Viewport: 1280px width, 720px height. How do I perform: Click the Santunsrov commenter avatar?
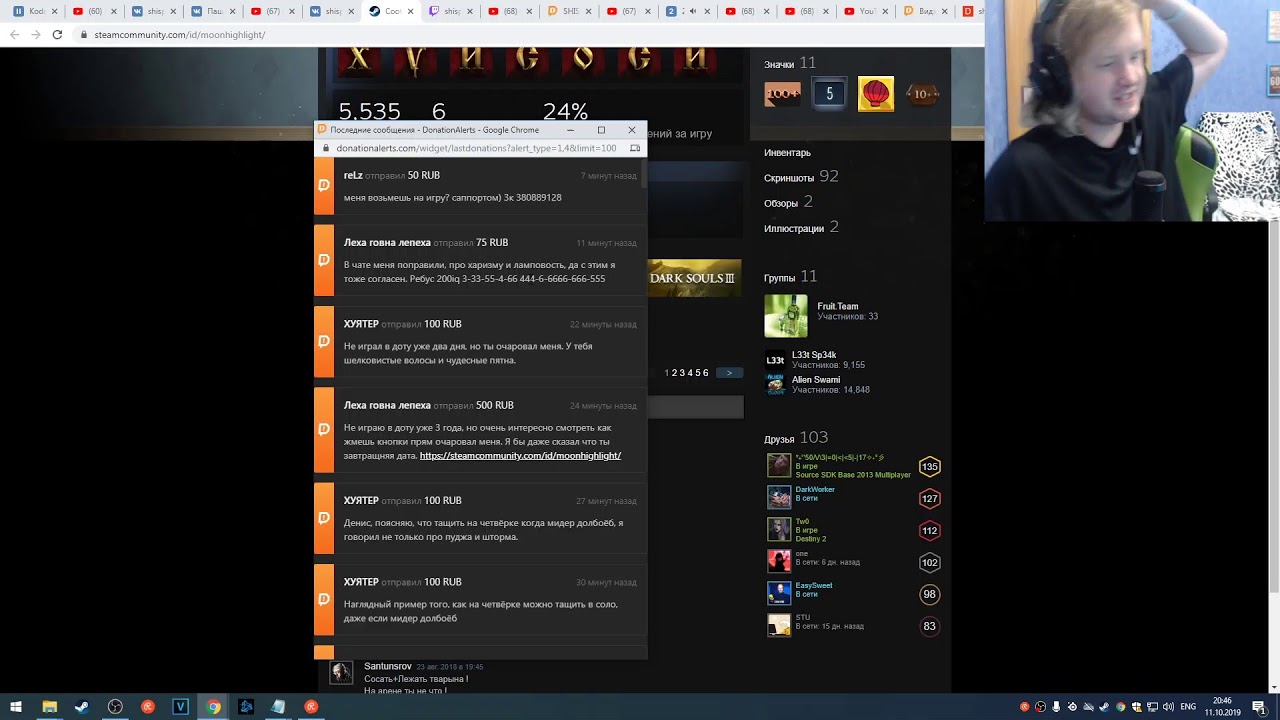342,672
